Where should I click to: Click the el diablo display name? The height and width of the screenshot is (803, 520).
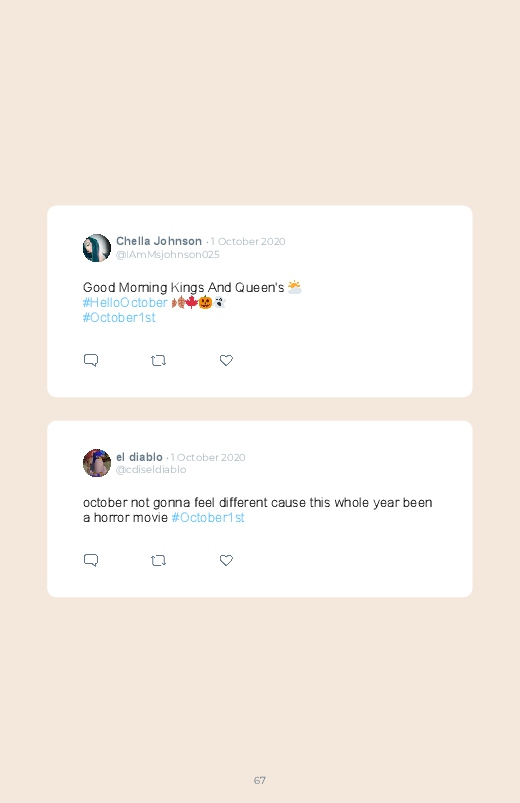139,457
